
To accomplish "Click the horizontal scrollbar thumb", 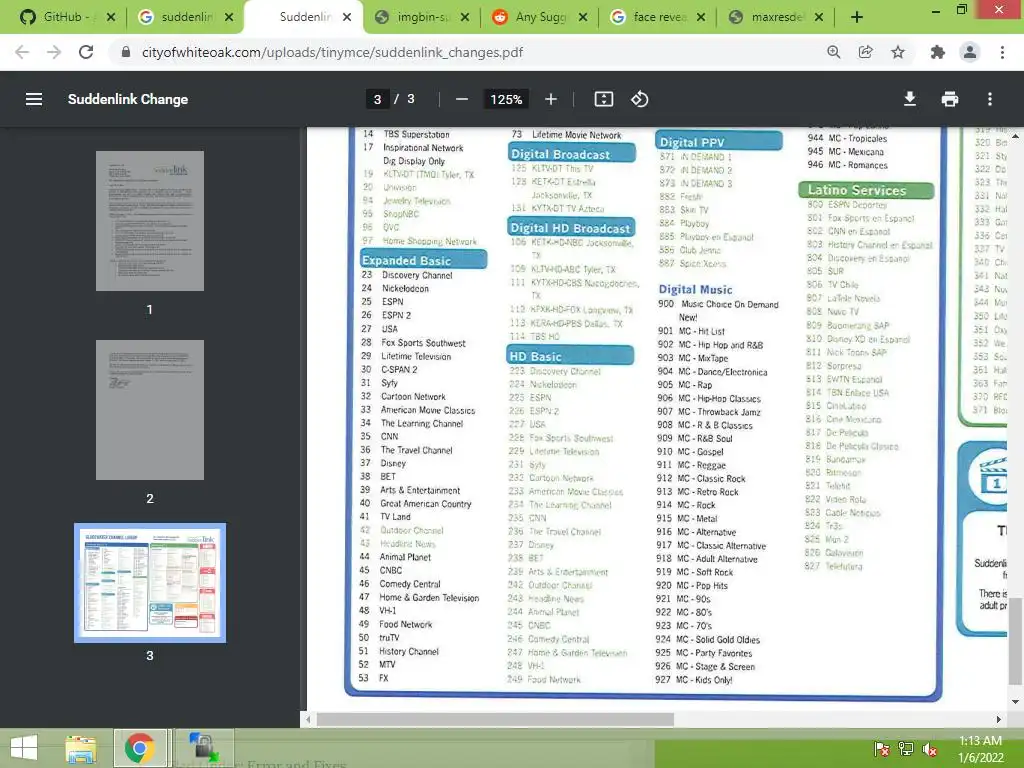I will [495, 719].
